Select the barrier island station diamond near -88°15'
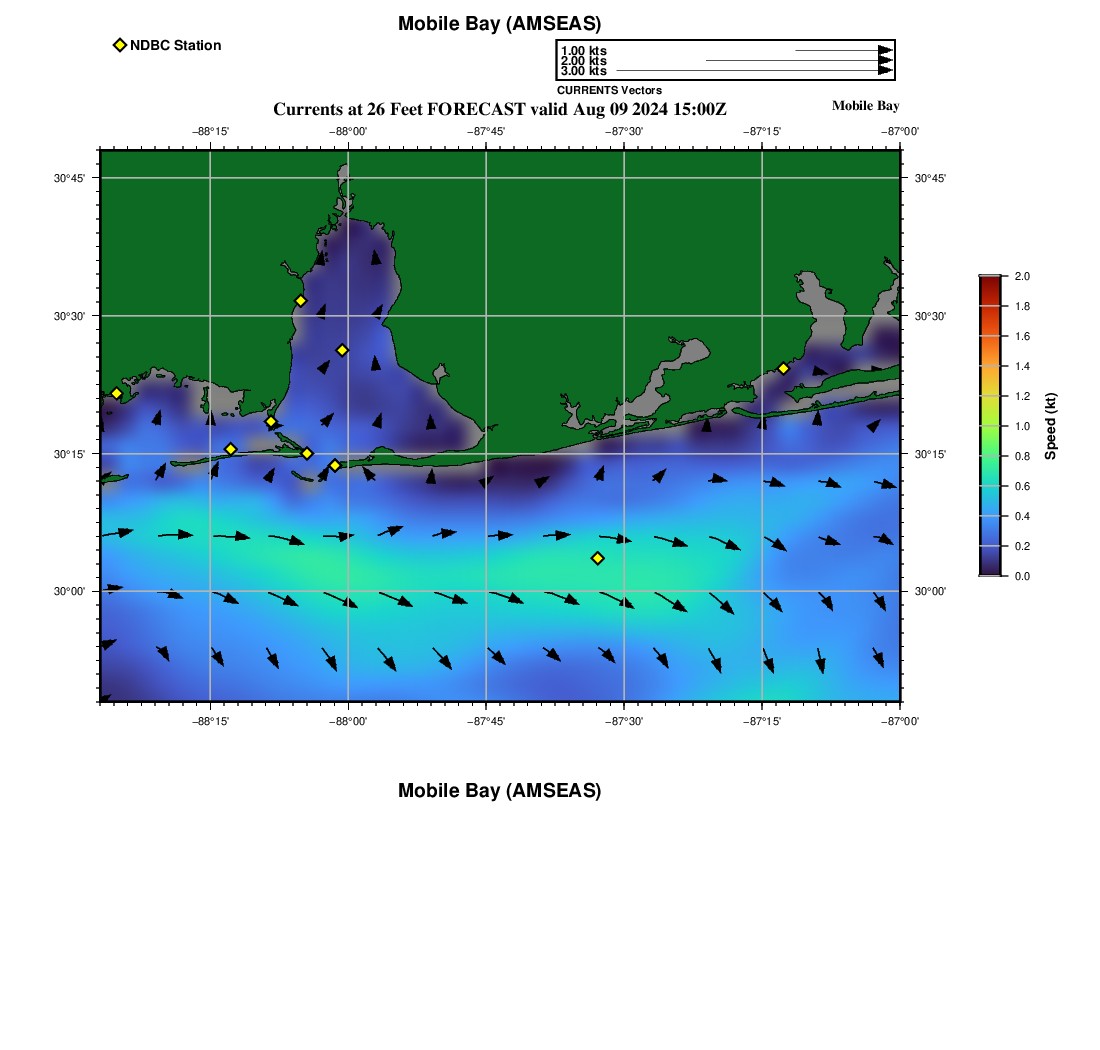 [x=230, y=449]
